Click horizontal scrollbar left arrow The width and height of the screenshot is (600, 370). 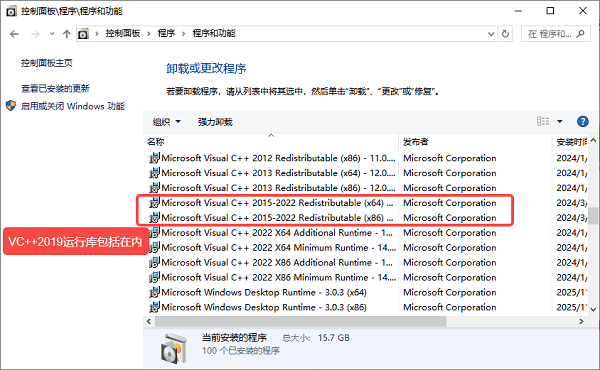(x=149, y=321)
